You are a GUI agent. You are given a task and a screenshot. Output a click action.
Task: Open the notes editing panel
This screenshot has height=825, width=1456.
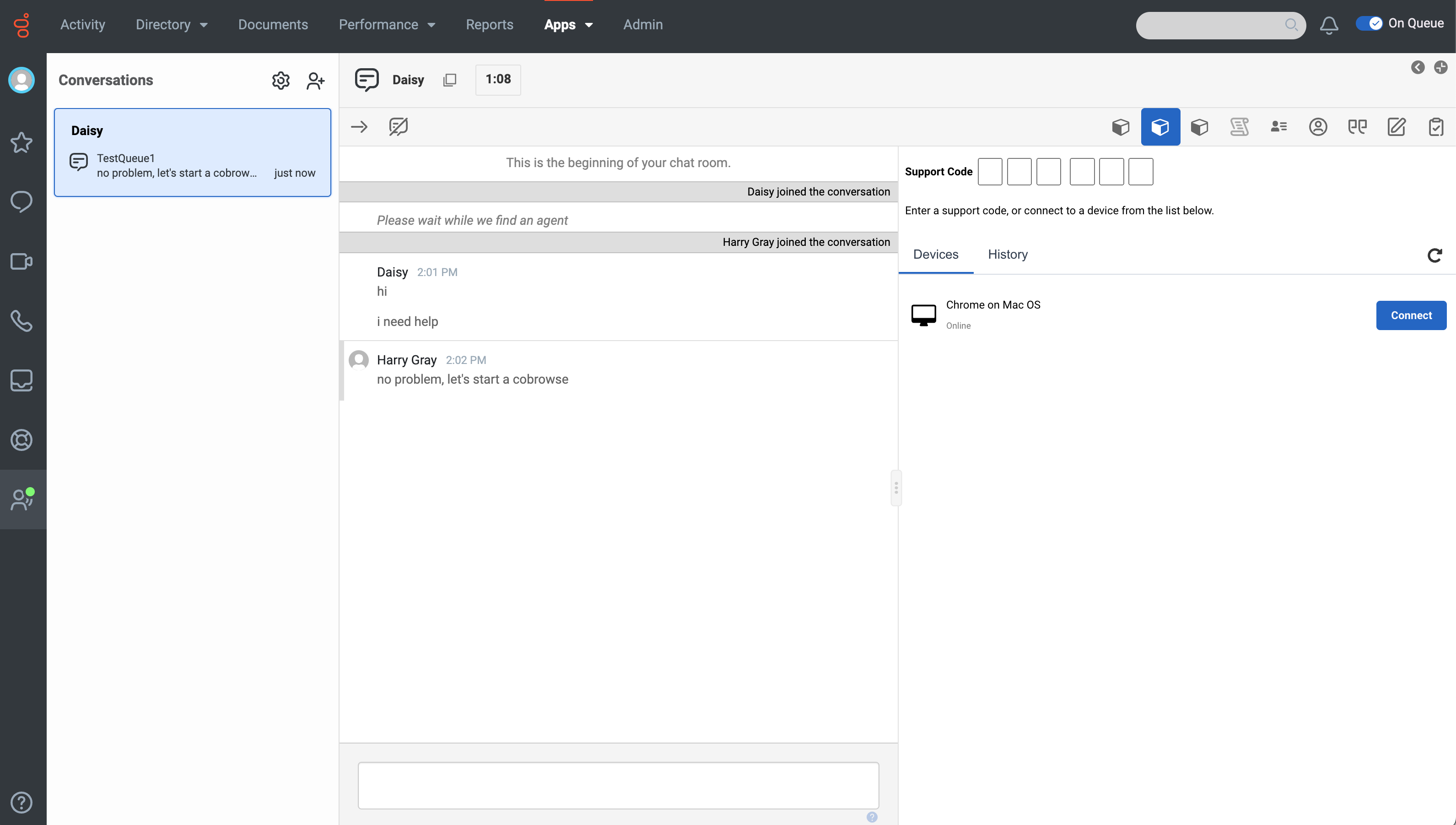[1396, 126]
